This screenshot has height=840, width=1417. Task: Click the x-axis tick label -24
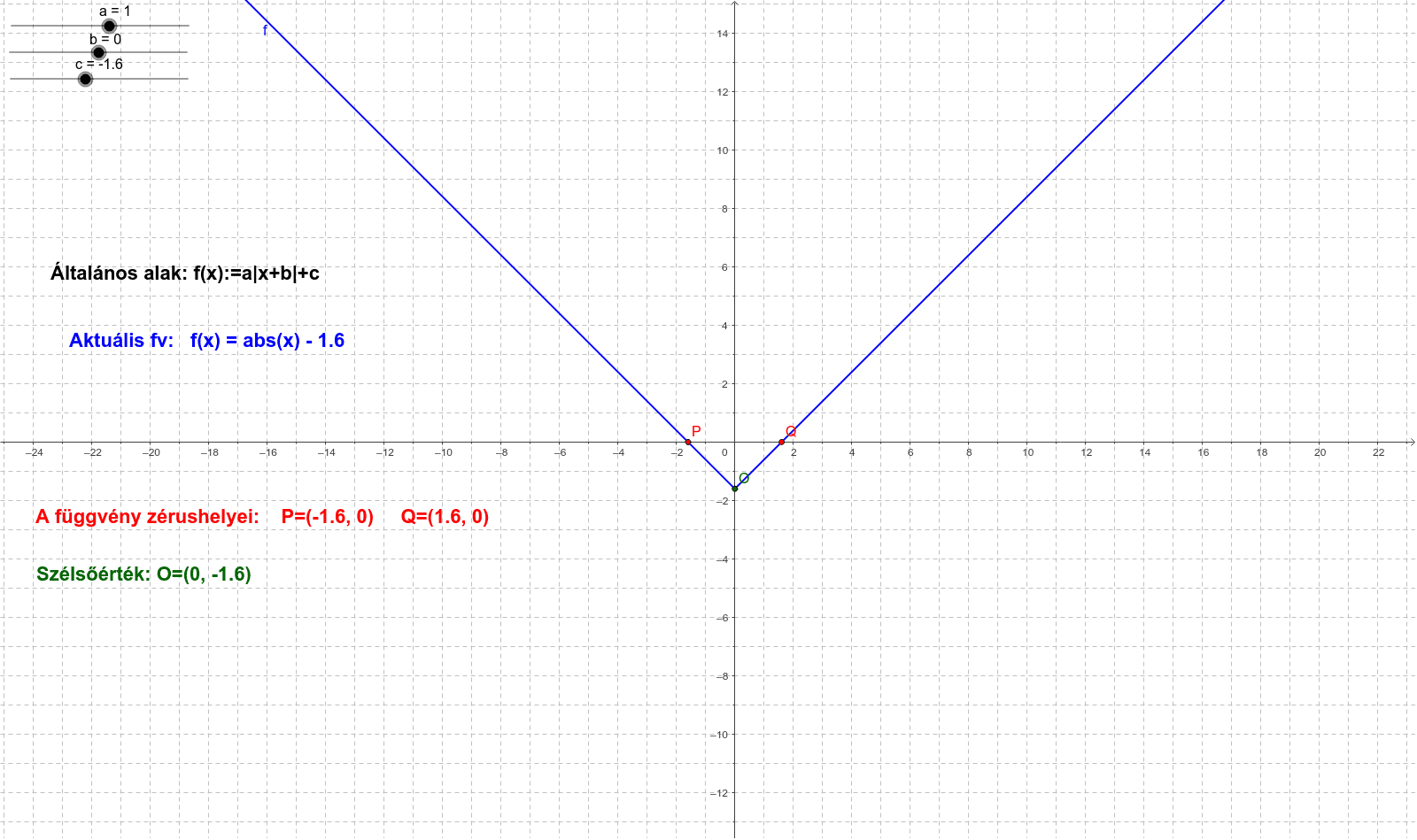click(34, 452)
